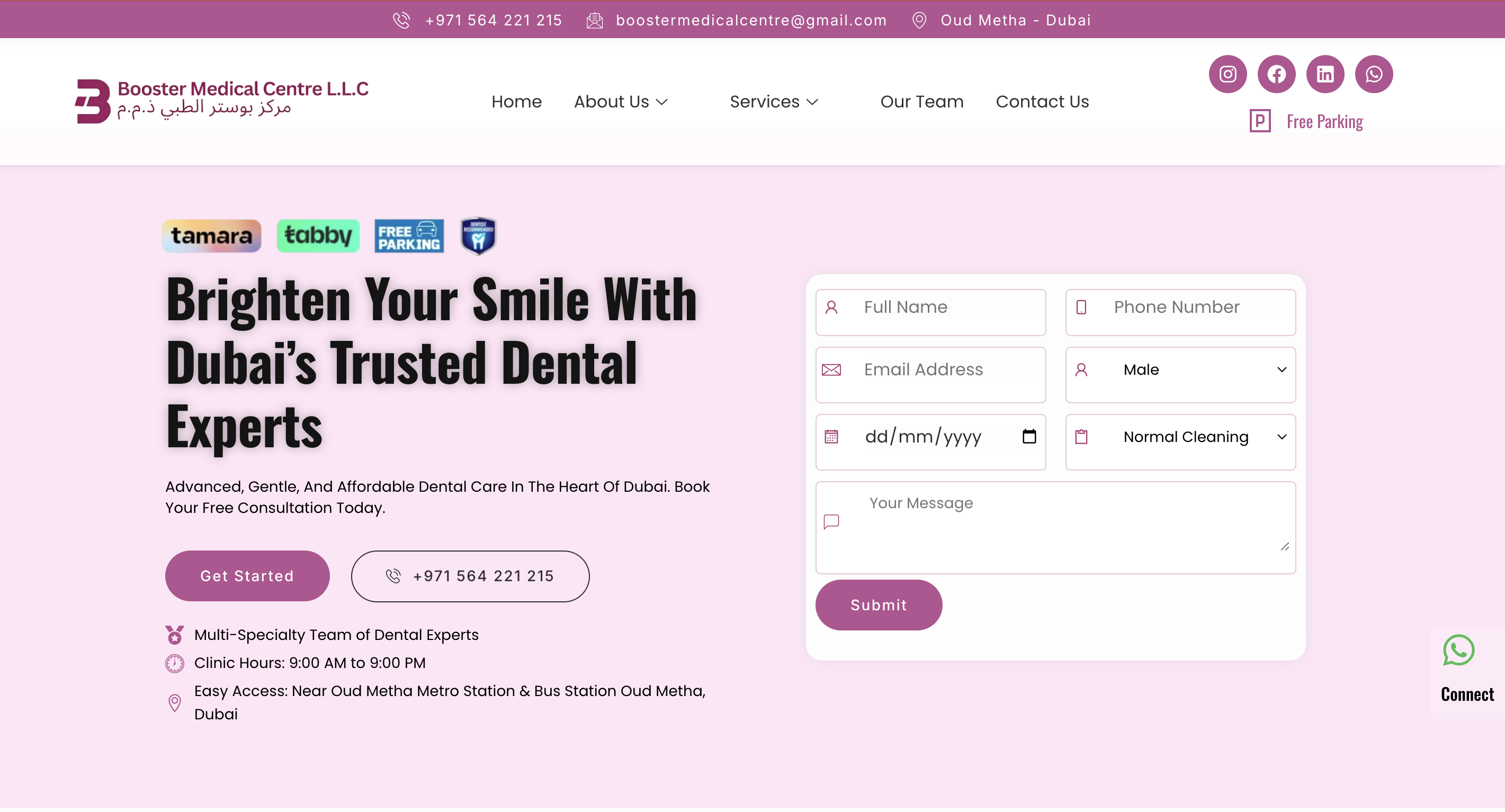Expand the Services menu
Image resolution: width=1505 pixels, height=812 pixels.
(774, 102)
